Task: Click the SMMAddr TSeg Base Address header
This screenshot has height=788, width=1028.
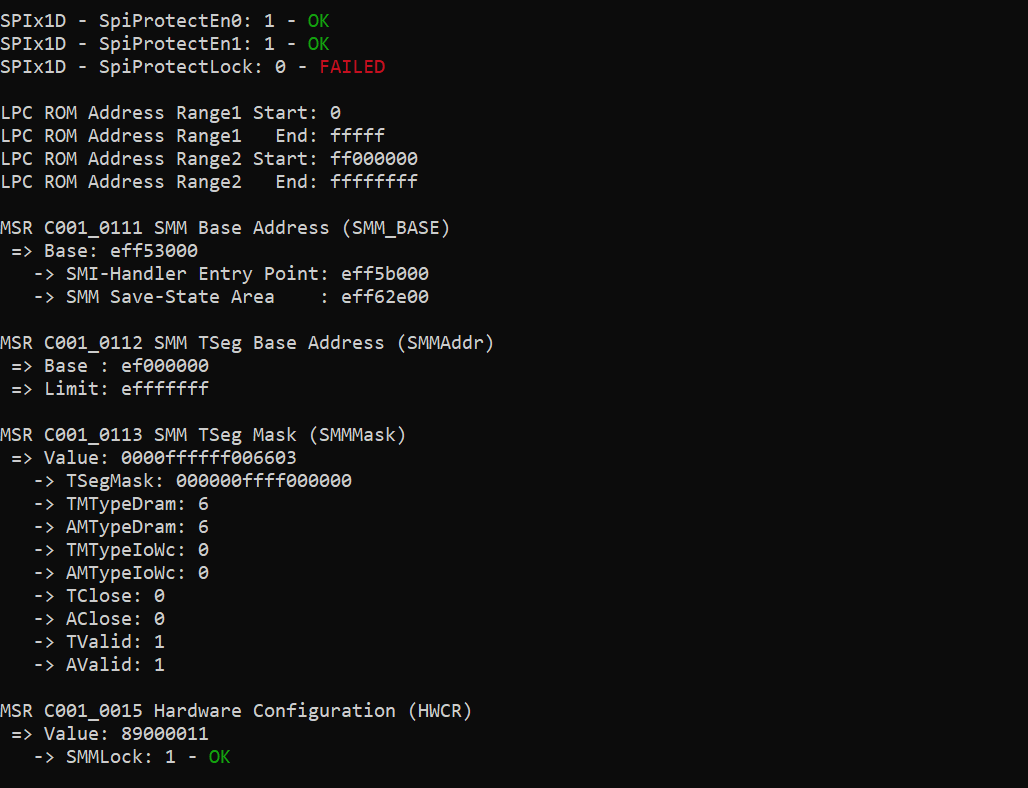Action: coord(247,343)
